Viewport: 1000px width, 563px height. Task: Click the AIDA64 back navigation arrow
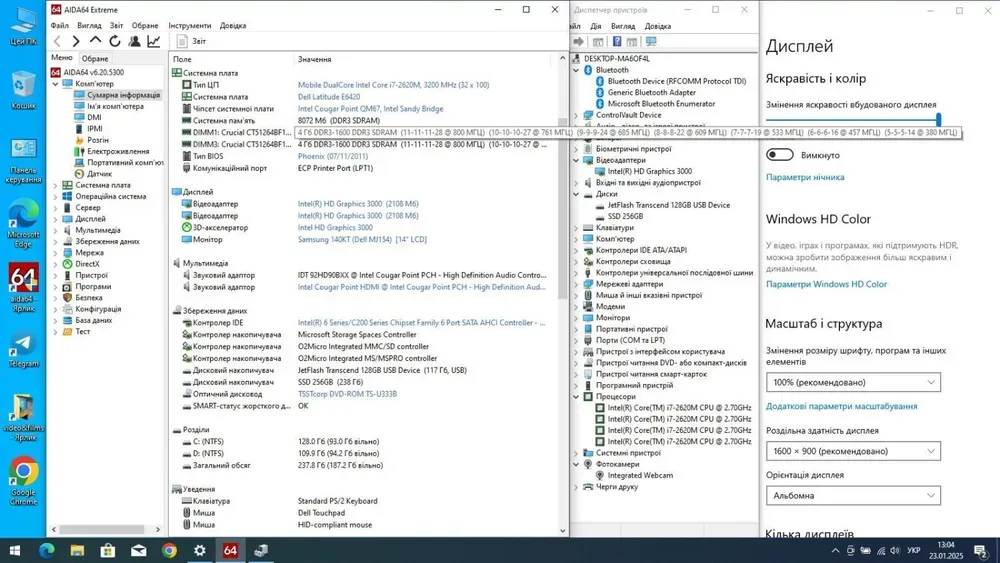click(x=58, y=42)
